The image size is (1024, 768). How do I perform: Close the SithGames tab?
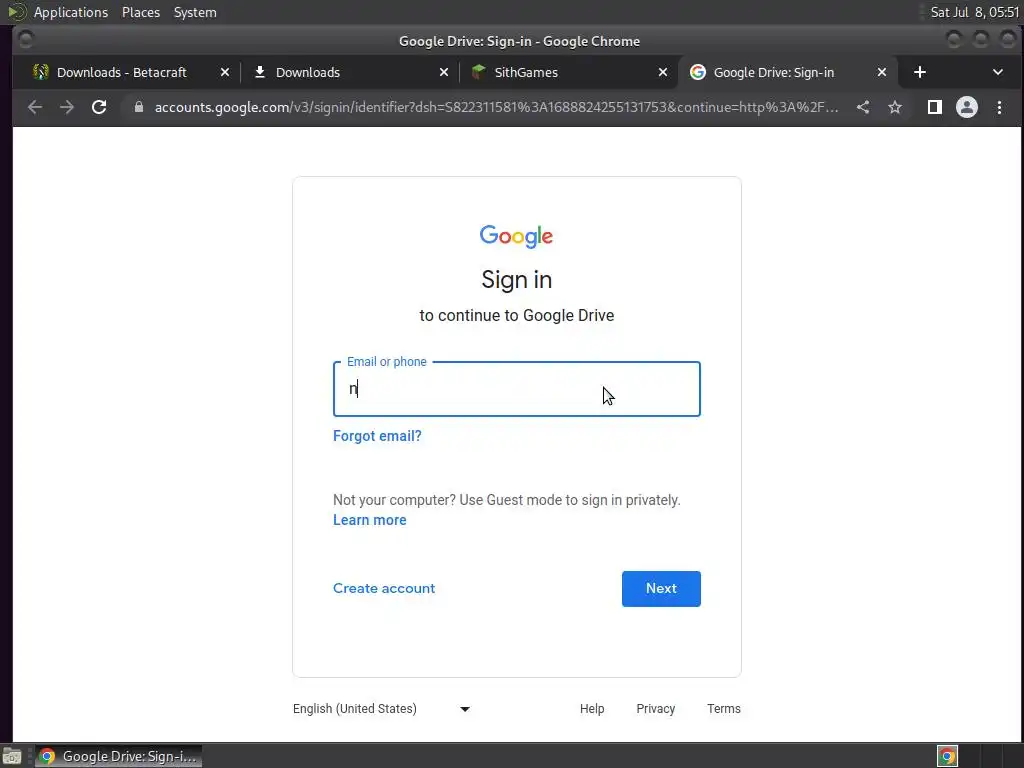(x=662, y=72)
